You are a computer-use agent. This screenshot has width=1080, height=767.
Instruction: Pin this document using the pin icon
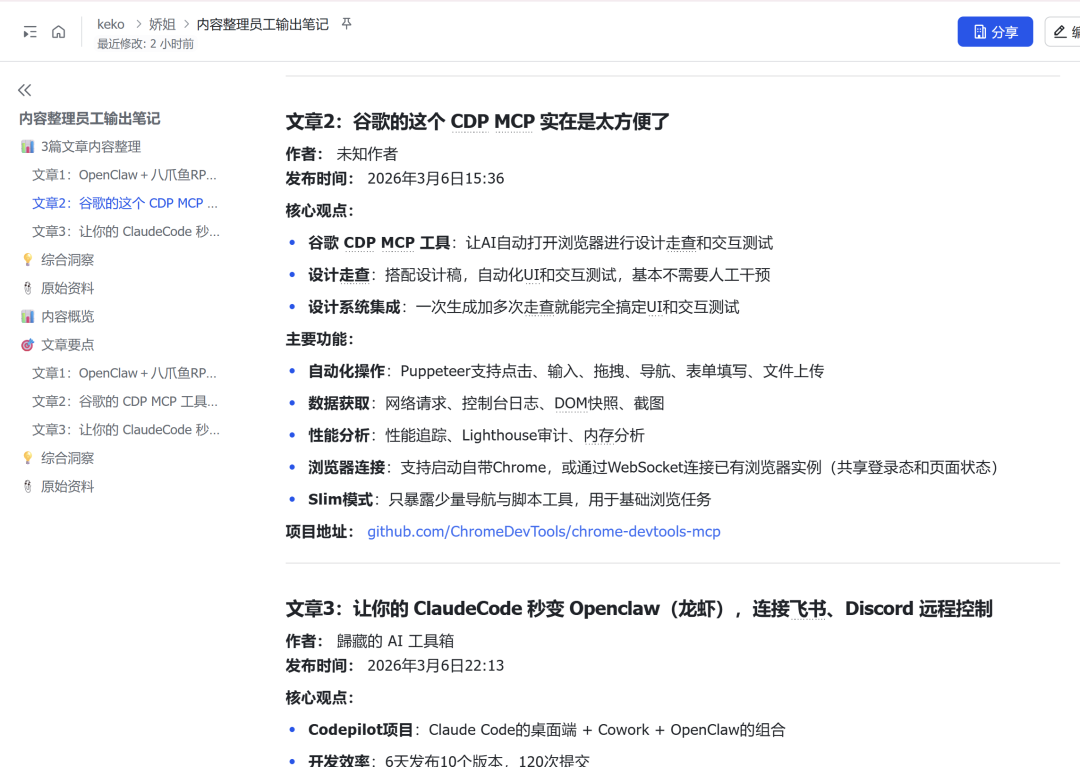point(345,23)
